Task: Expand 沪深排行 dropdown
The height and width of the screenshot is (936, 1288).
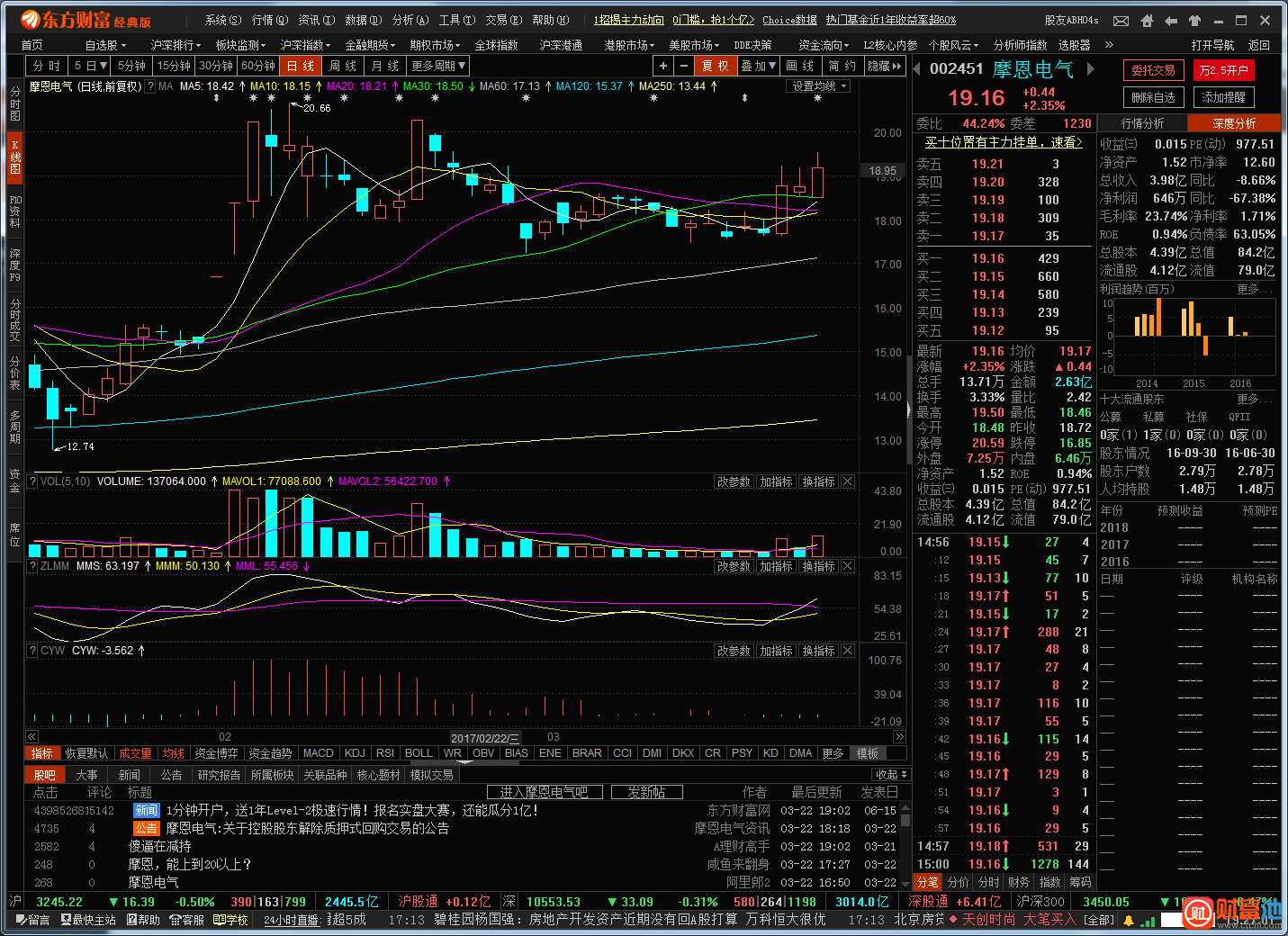Action: click(176, 44)
